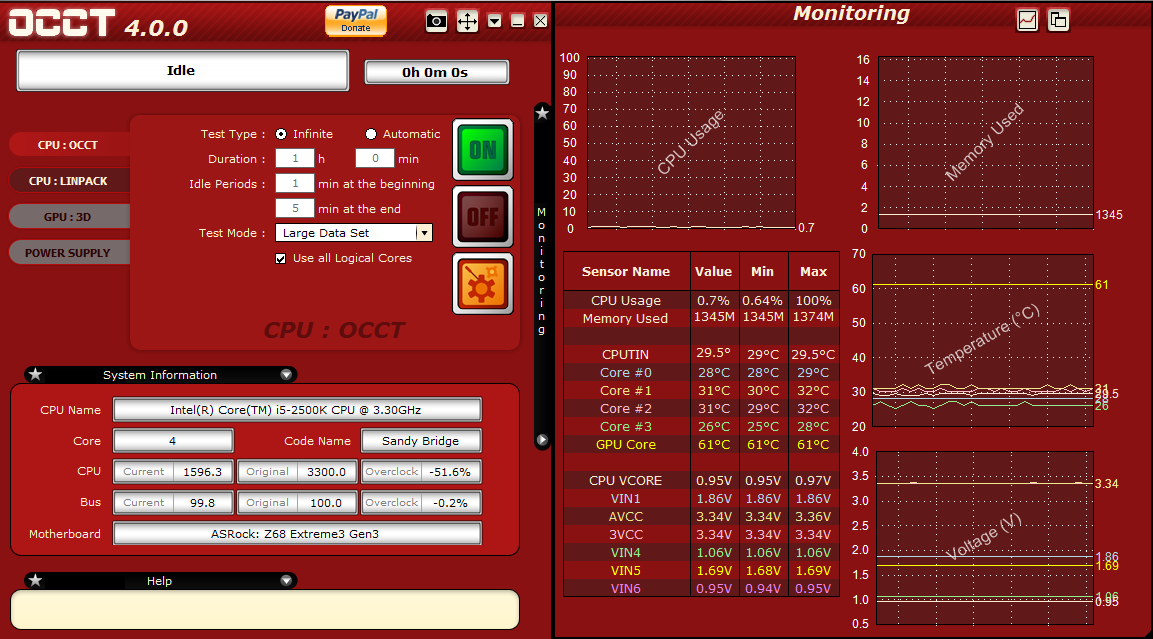Select the Infinite test type
Image resolution: width=1153 pixels, height=639 pixels.
coord(281,134)
